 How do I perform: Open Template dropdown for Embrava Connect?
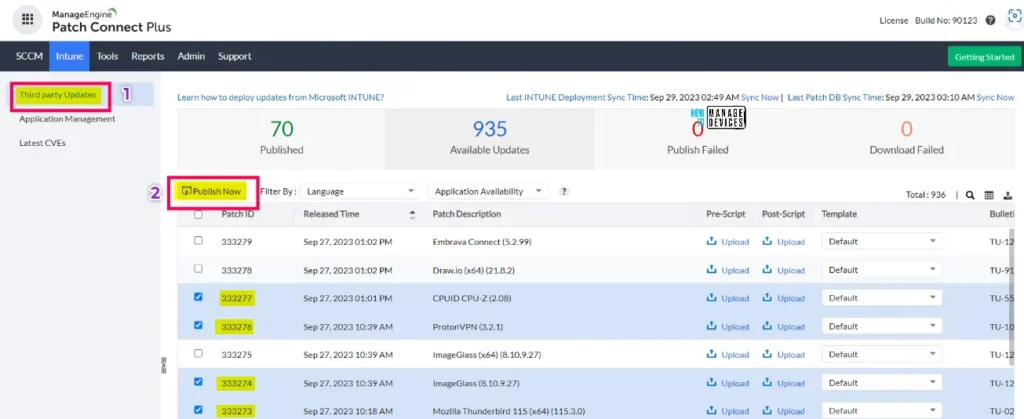point(881,241)
